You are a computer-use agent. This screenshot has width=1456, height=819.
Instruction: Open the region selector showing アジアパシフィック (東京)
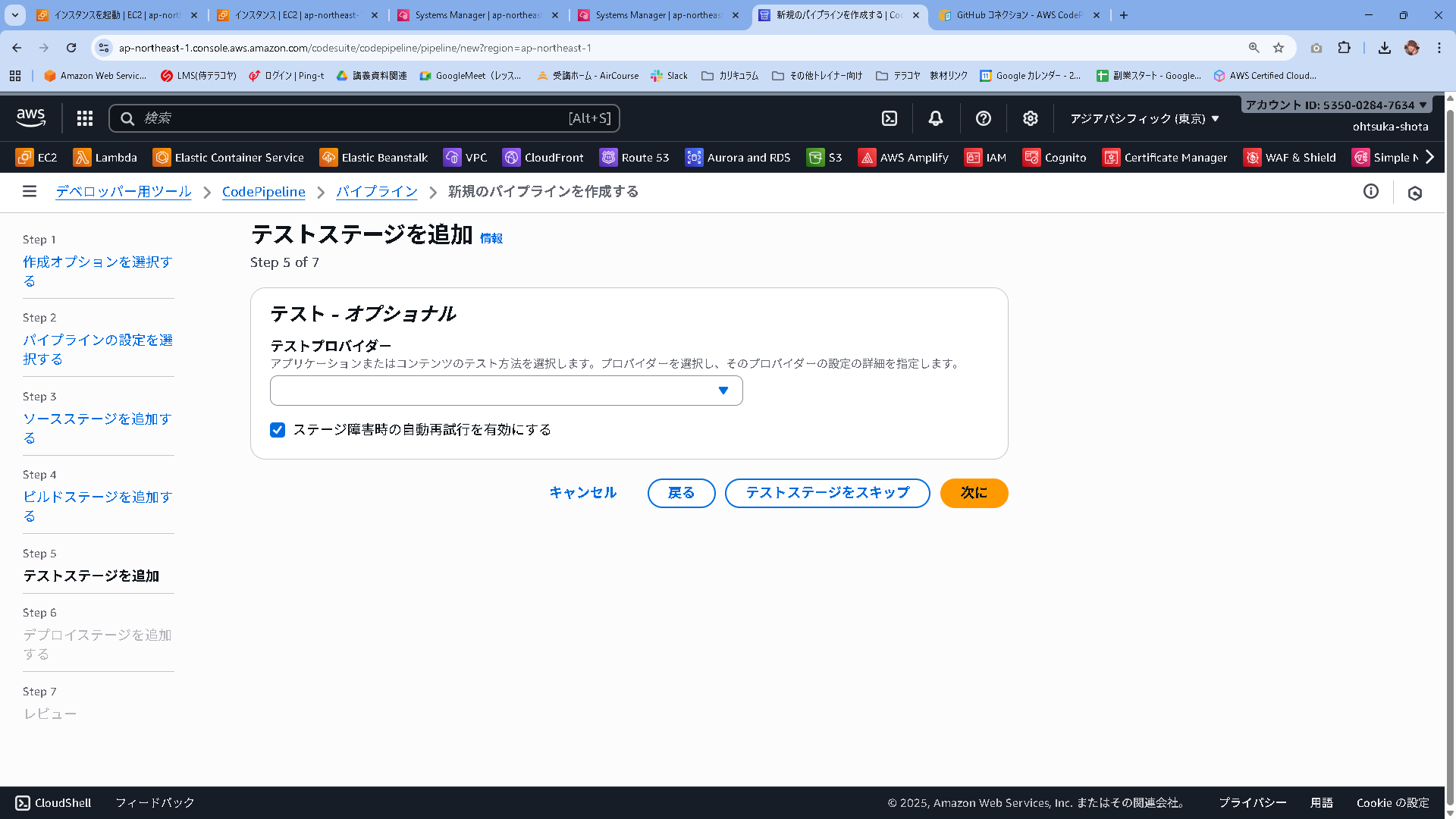[1143, 118]
